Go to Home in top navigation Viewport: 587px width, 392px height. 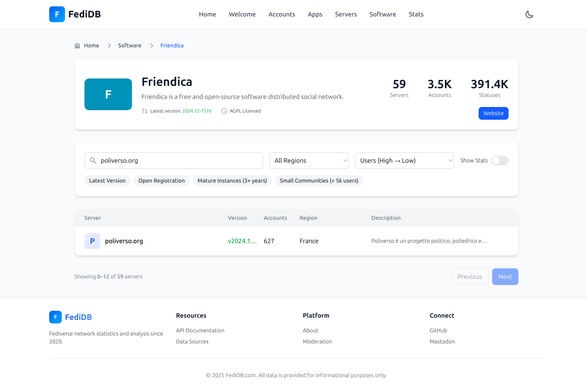pos(207,15)
